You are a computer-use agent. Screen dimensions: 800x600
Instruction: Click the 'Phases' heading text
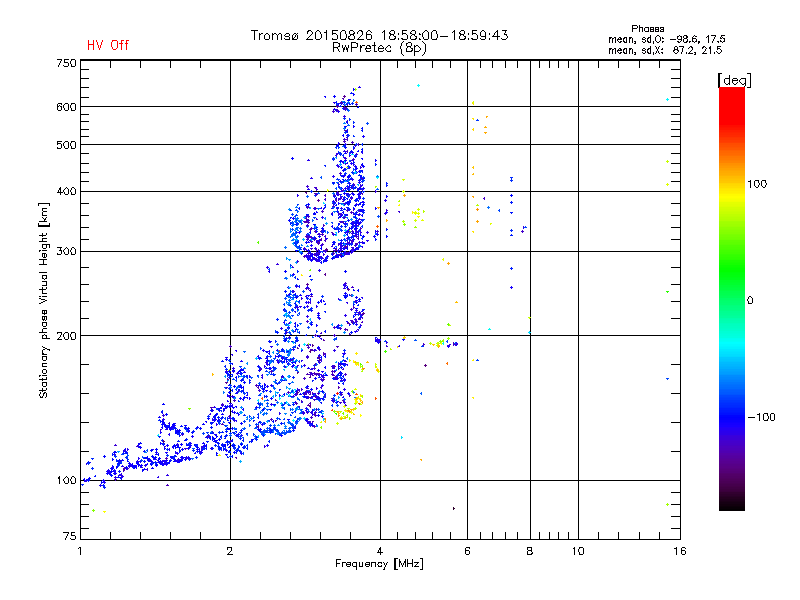click(647, 29)
